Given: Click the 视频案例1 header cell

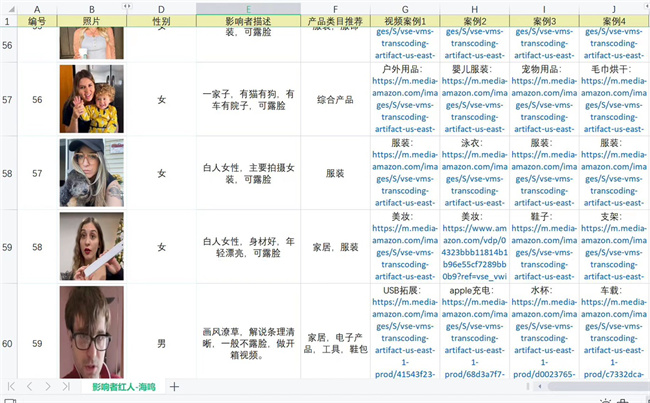Looking at the screenshot, I should (405, 21).
